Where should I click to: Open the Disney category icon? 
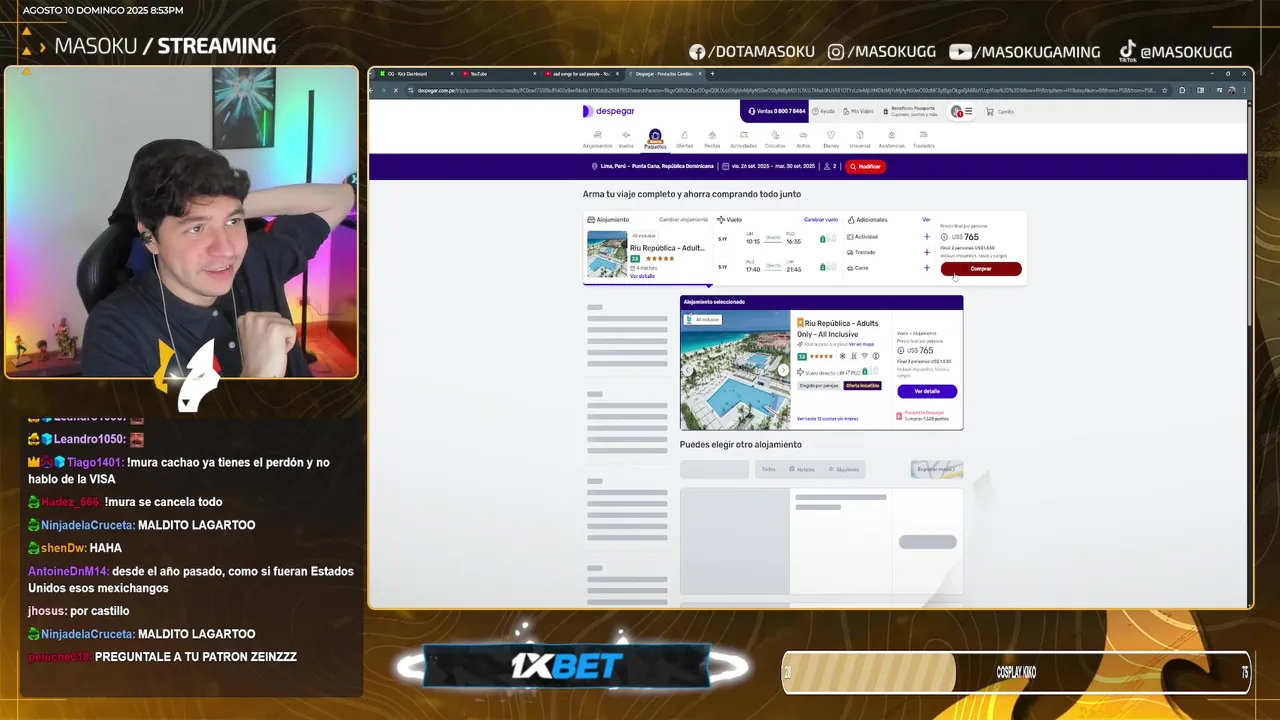[x=831, y=139]
